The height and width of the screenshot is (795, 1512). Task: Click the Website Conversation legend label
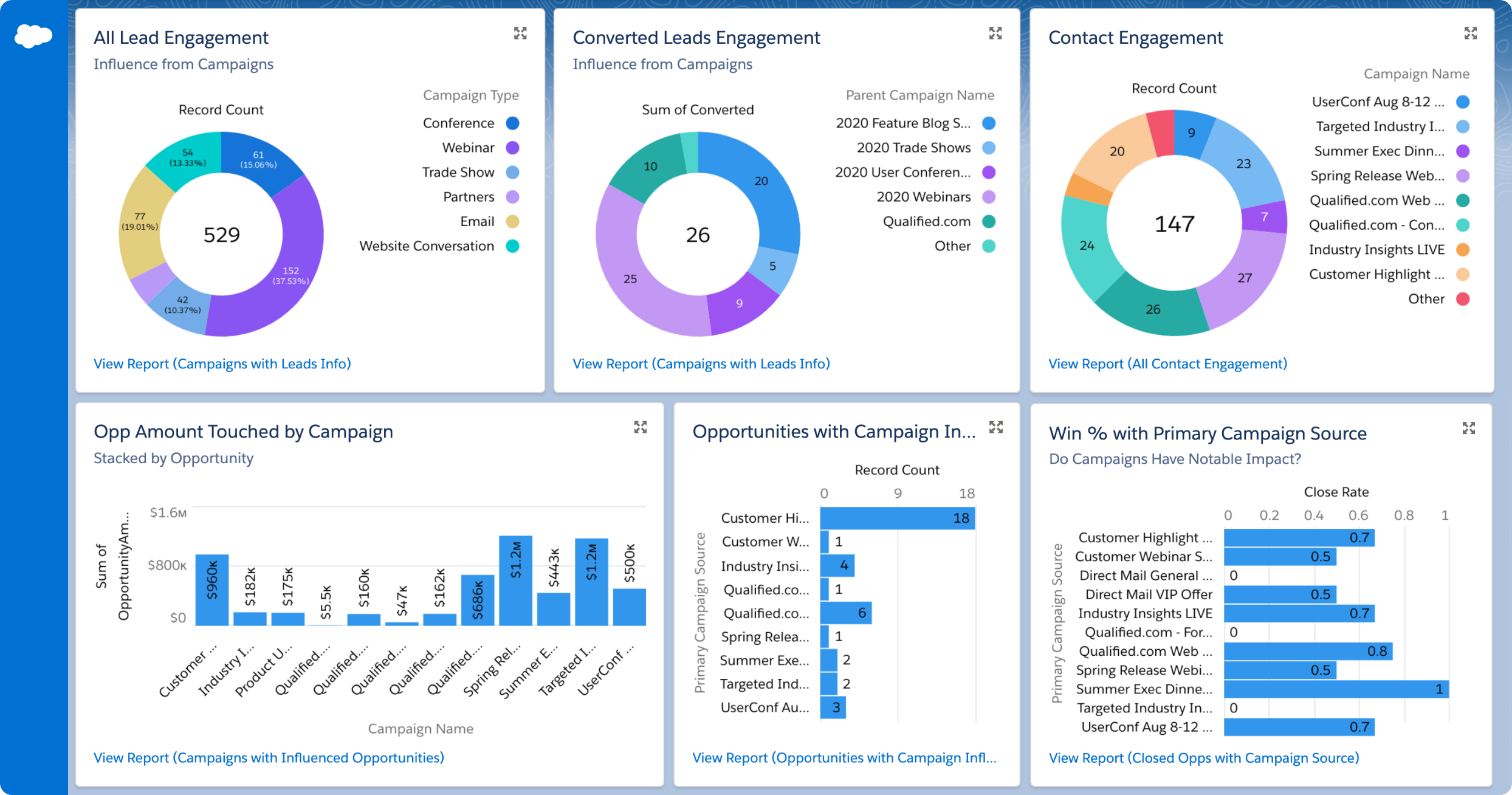[x=427, y=246]
